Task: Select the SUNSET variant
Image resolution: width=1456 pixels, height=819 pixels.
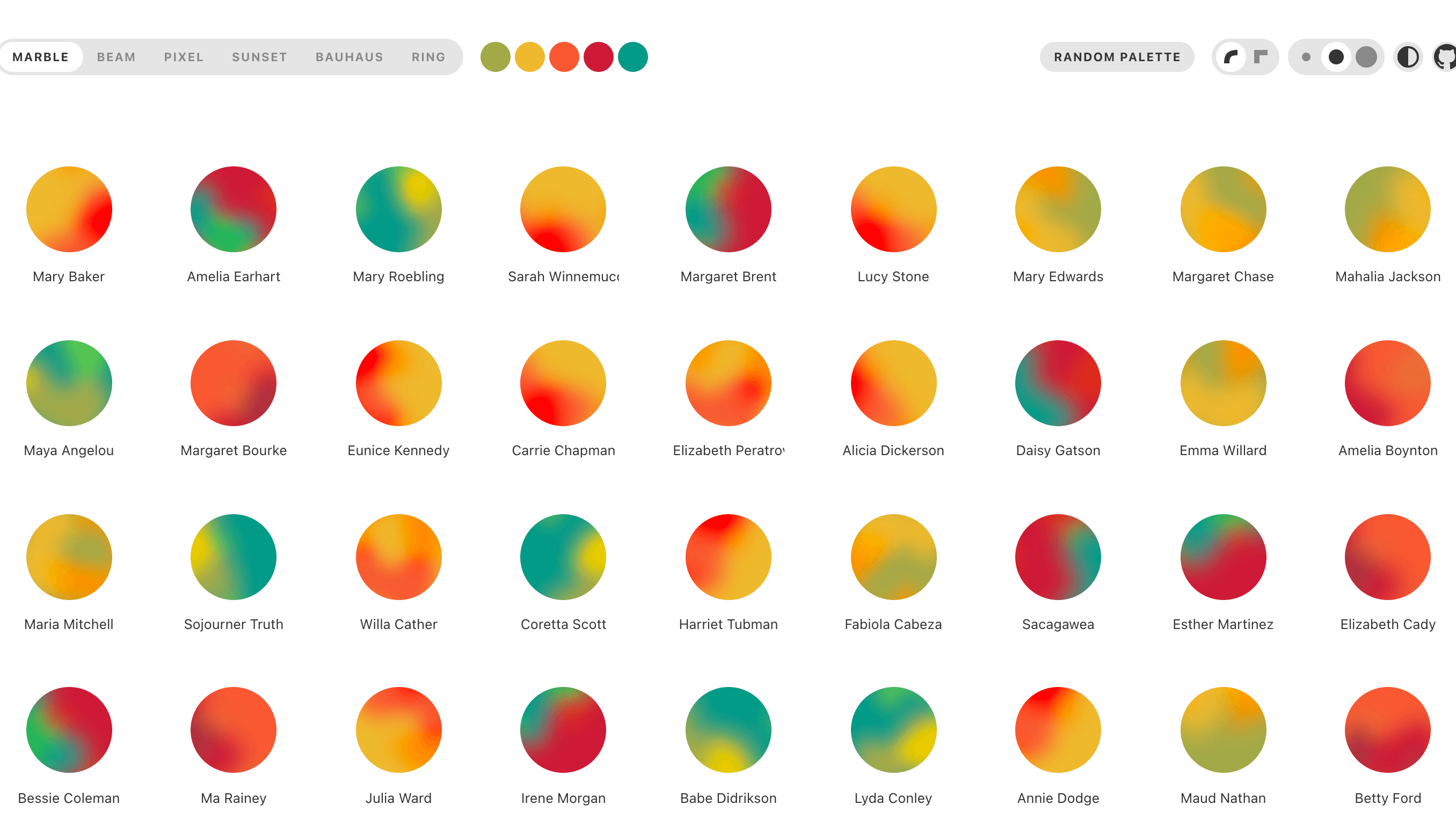Action: (x=259, y=56)
